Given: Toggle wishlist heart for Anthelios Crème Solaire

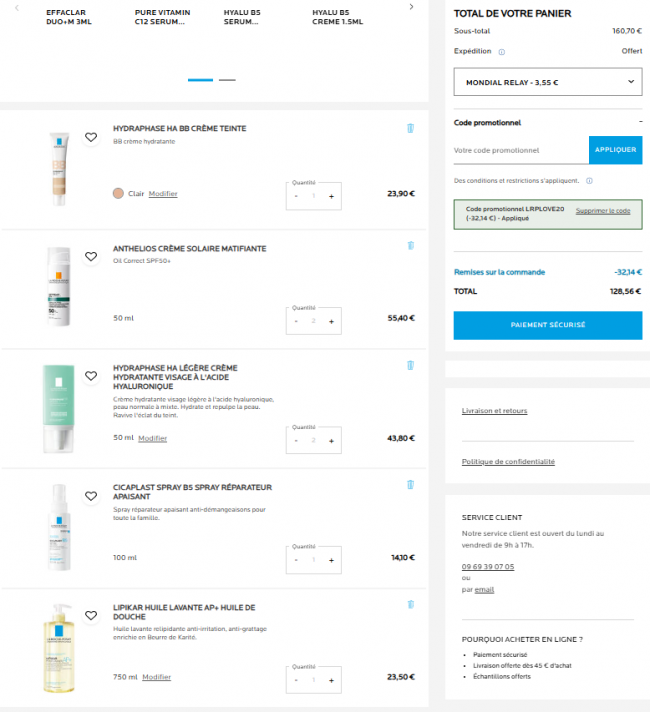Looking at the screenshot, I should [91, 257].
